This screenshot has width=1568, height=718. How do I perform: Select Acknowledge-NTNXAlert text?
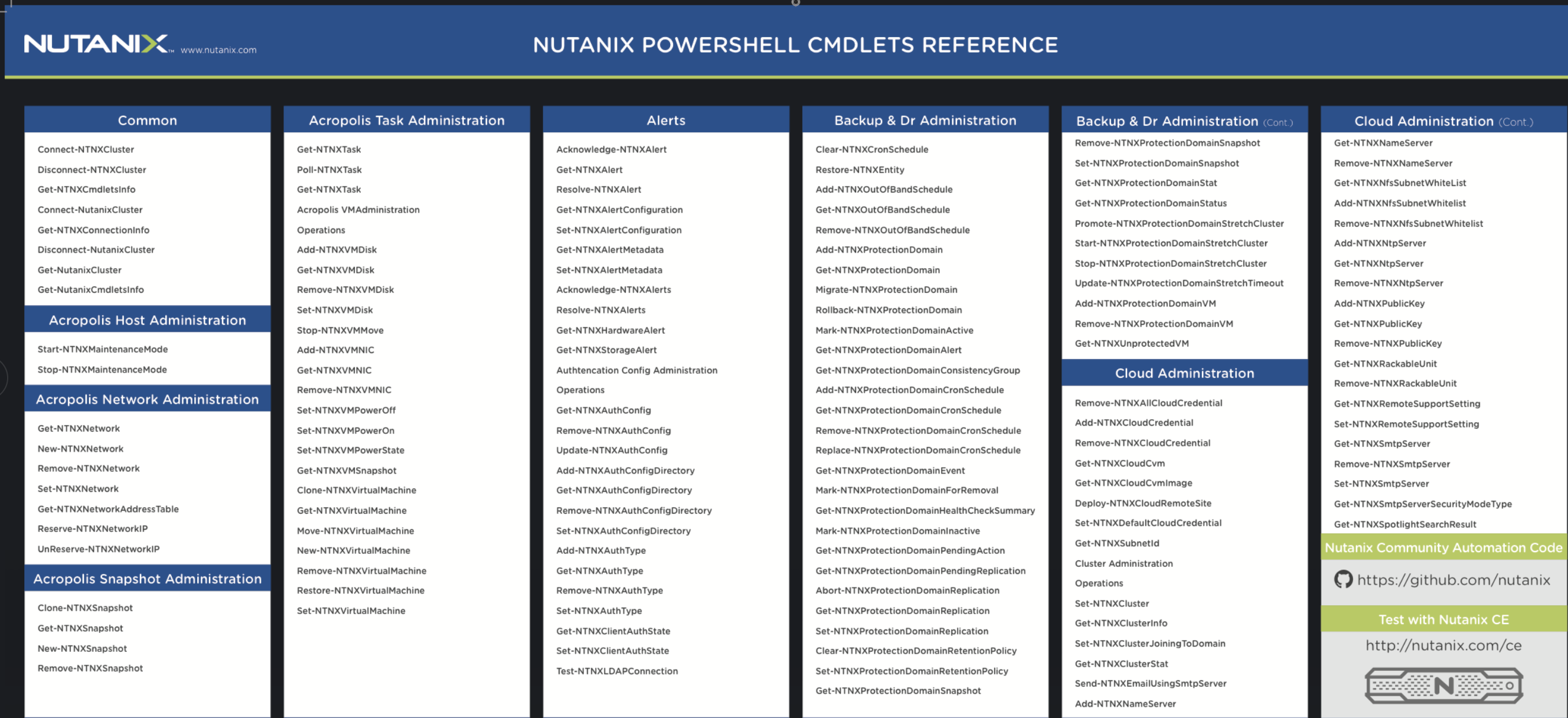click(611, 149)
